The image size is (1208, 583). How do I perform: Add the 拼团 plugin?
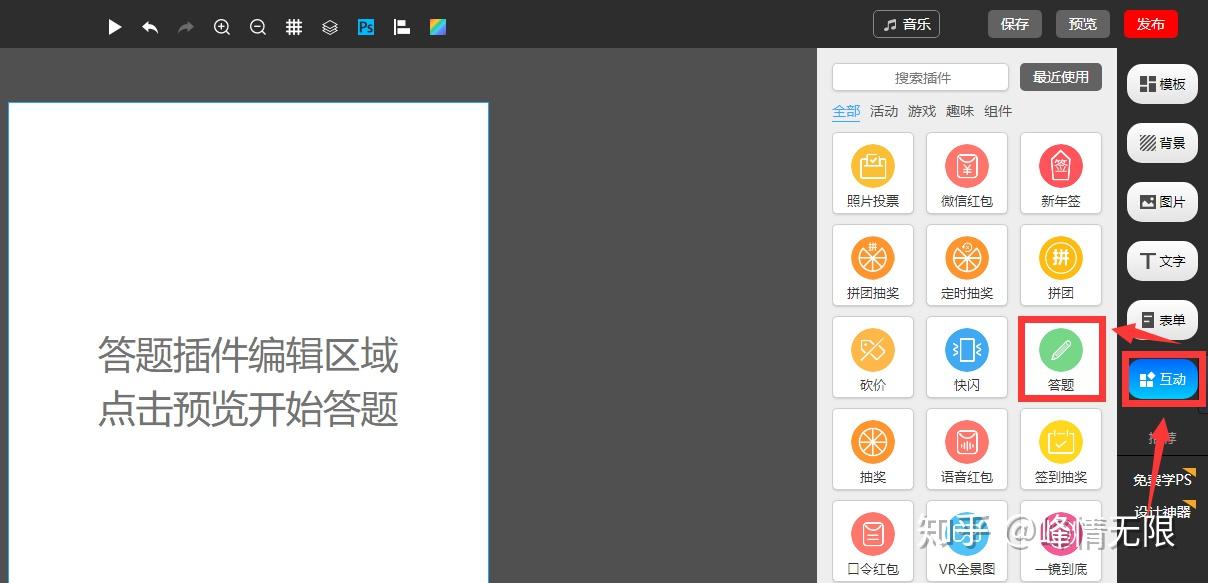(1061, 265)
